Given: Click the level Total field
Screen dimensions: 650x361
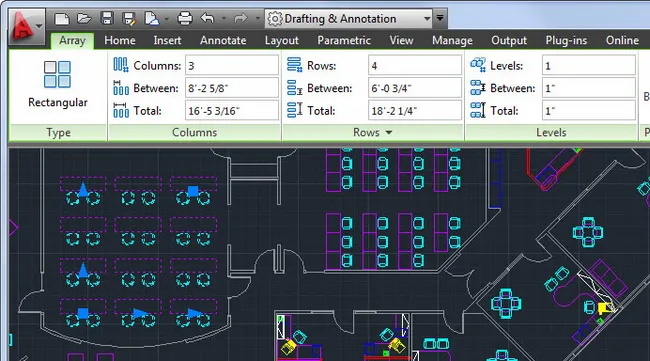Looking at the screenshot, I should [x=589, y=111].
